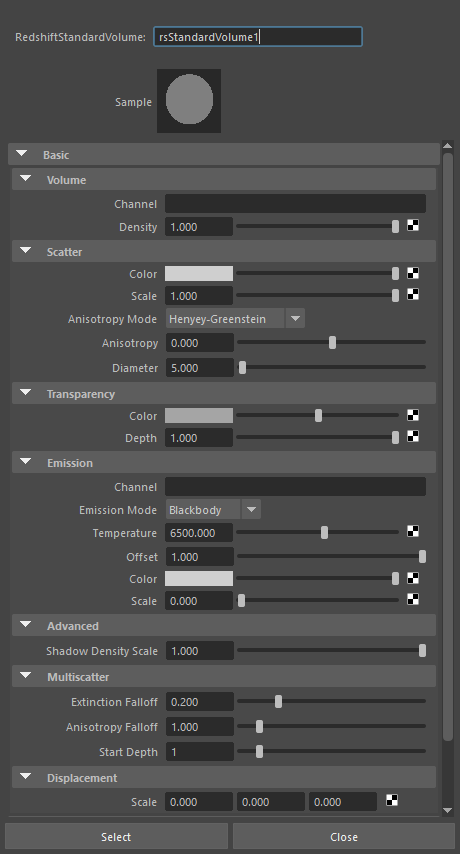This screenshot has width=460, height=854.
Task: Click the Scatter Color swatch
Action: click(x=199, y=273)
